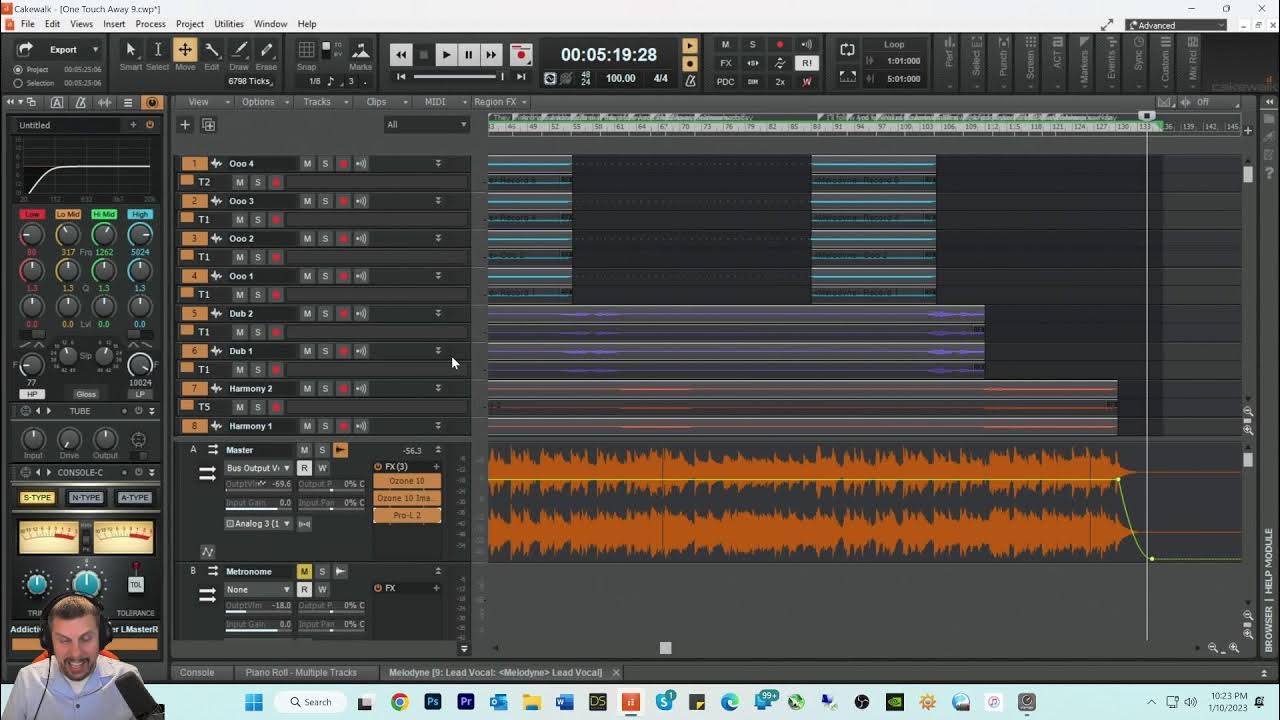This screenshot has width=1280, height=720.
Task: Toggle Master FX rack power button
Action: click(378, 466)
